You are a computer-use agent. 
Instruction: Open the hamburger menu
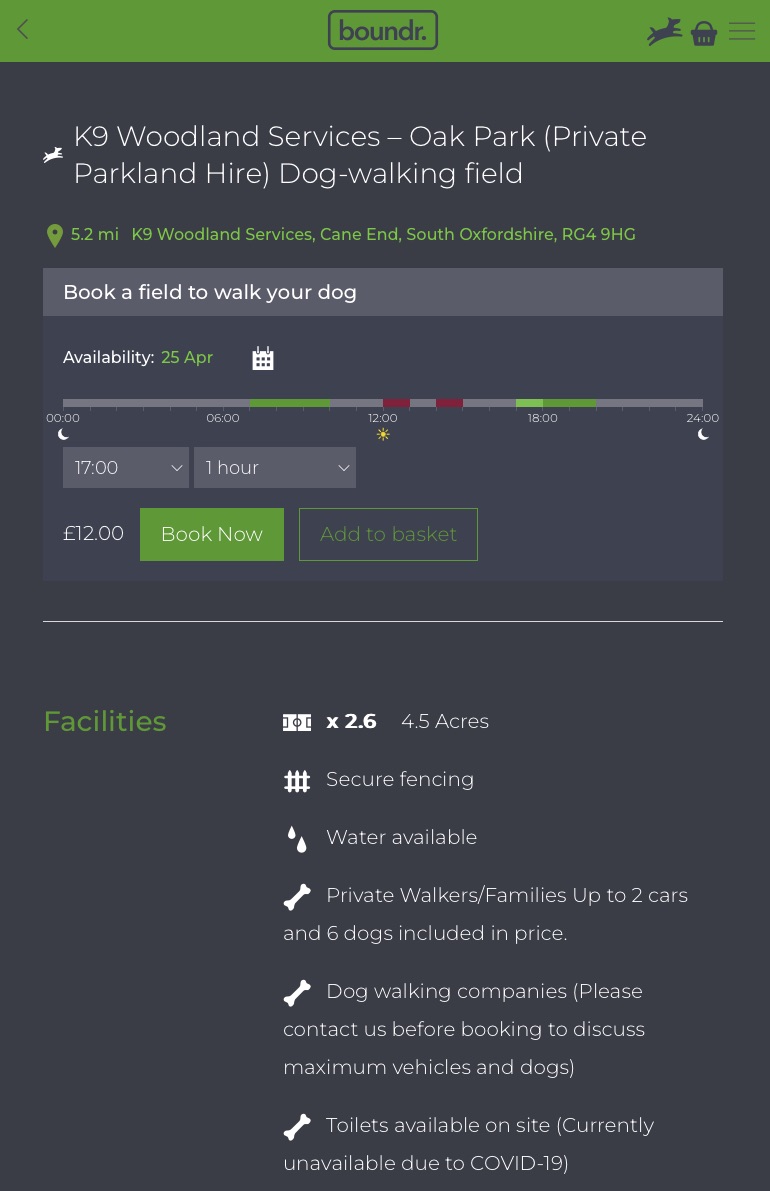742,31
